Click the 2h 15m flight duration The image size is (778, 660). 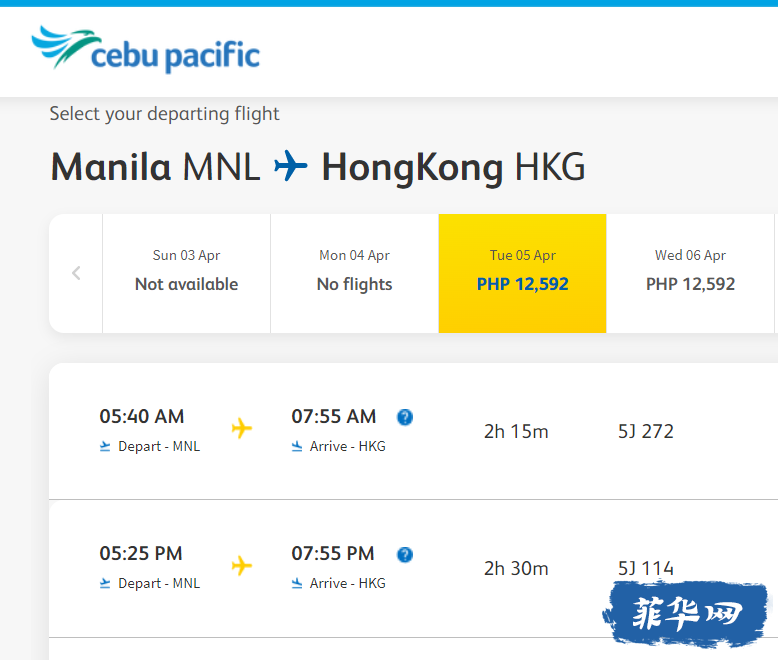point(516,432)
